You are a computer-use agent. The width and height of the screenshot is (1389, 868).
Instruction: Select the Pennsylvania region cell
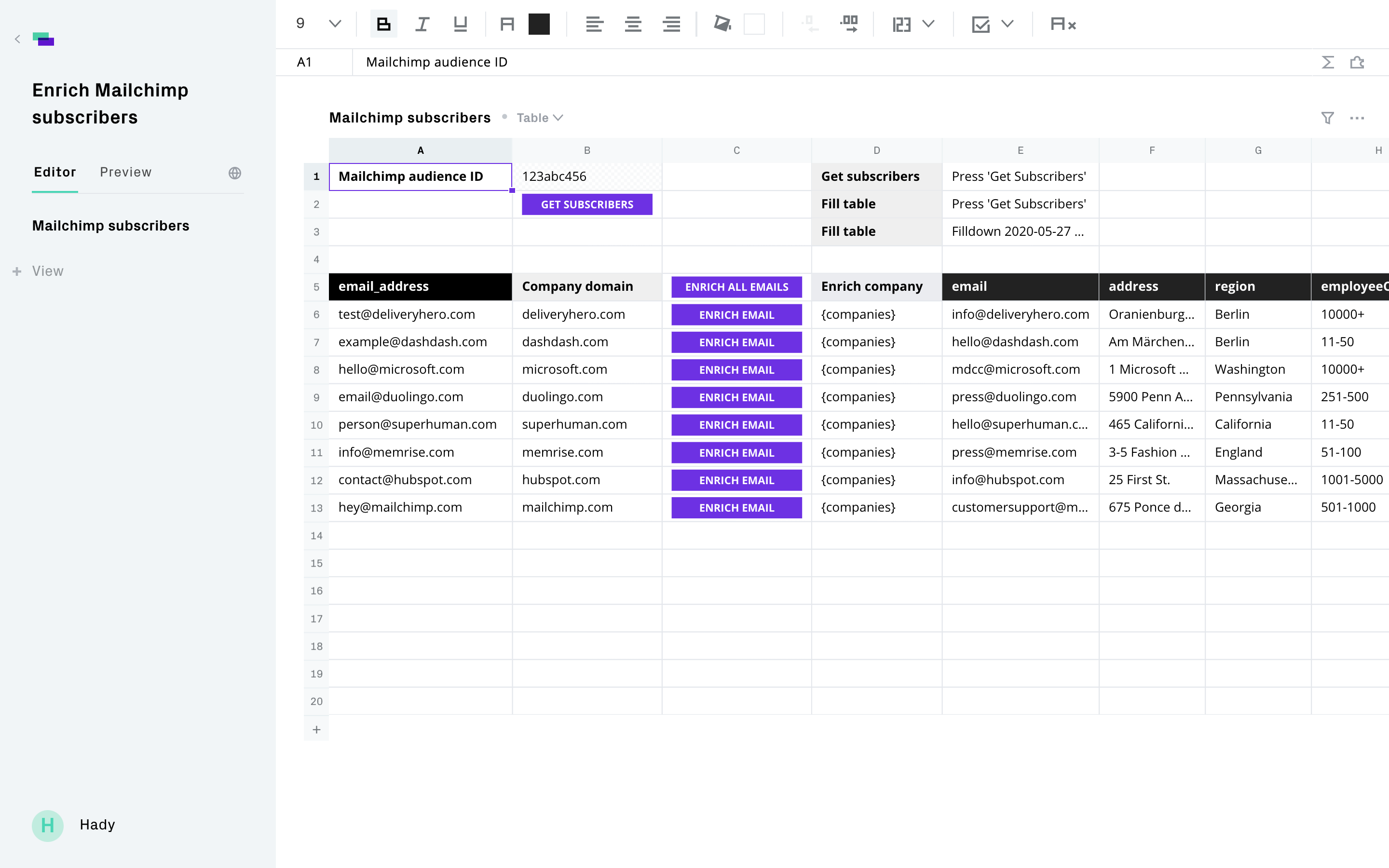tap(1257, 397)
